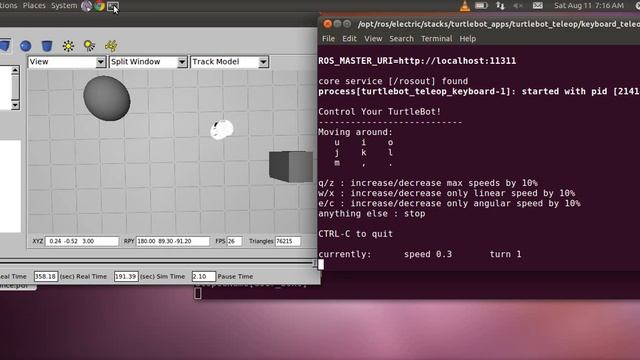Click the side panel scrollbar down arrow
Screen dimensions: 640x360
coord(15,105)
